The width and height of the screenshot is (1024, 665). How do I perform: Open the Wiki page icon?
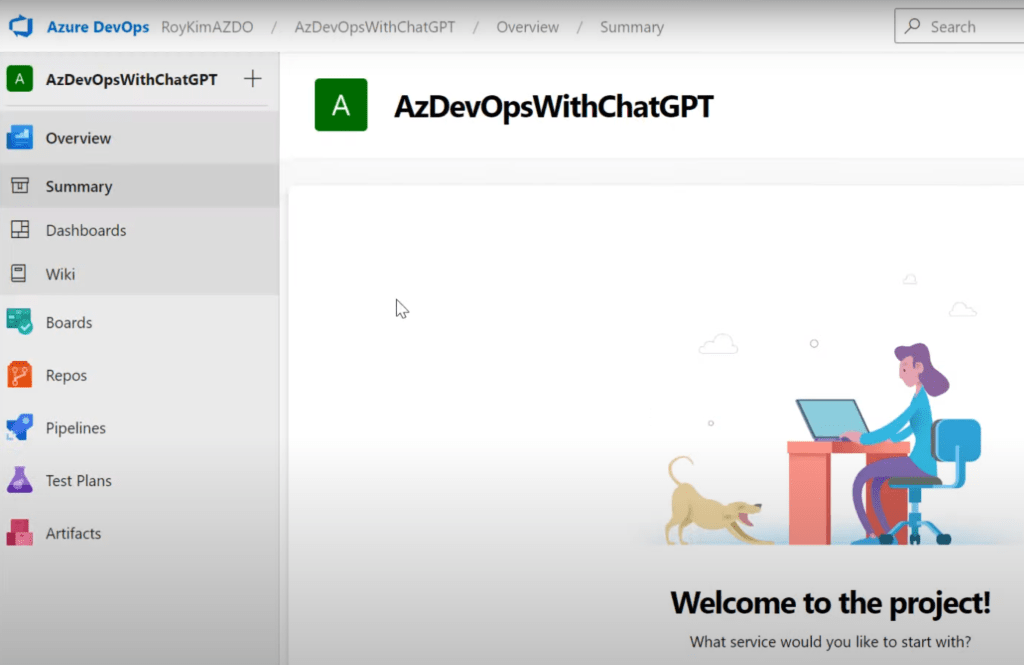(x=19, y=274)
